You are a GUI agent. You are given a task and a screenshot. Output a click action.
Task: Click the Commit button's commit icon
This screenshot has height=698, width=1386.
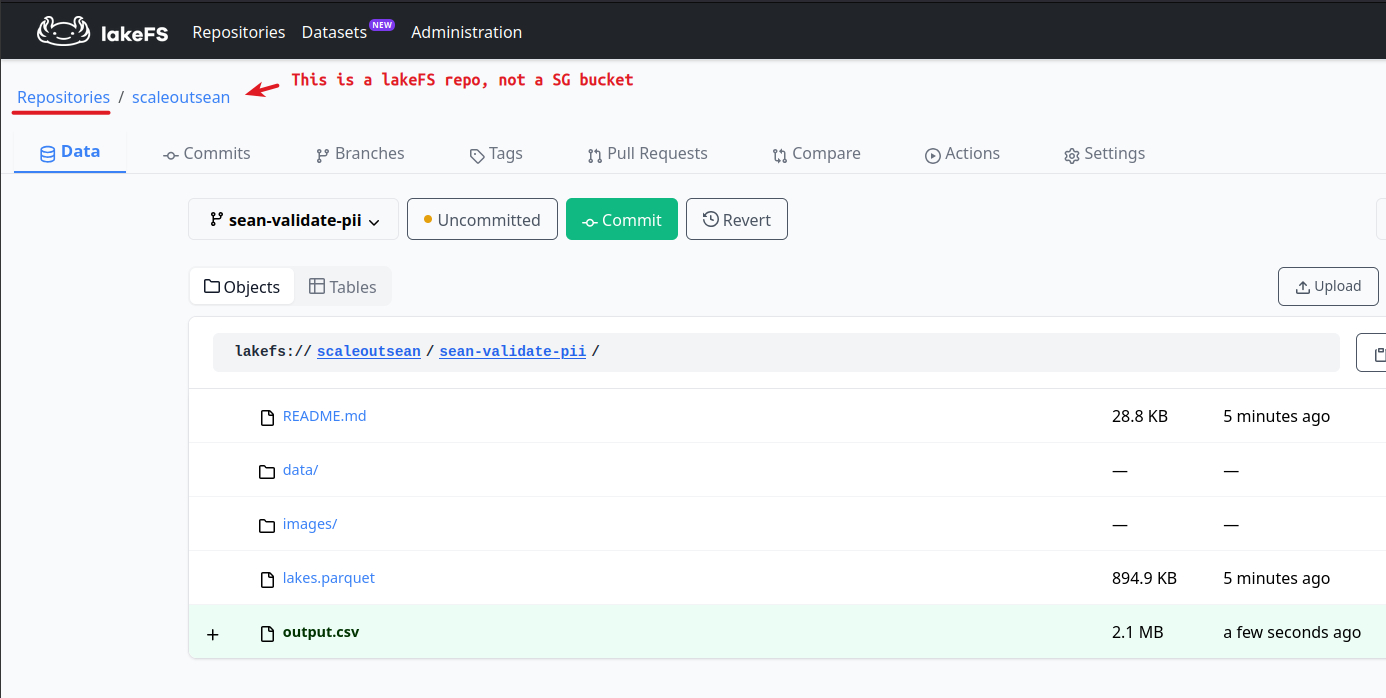(590, 222)
